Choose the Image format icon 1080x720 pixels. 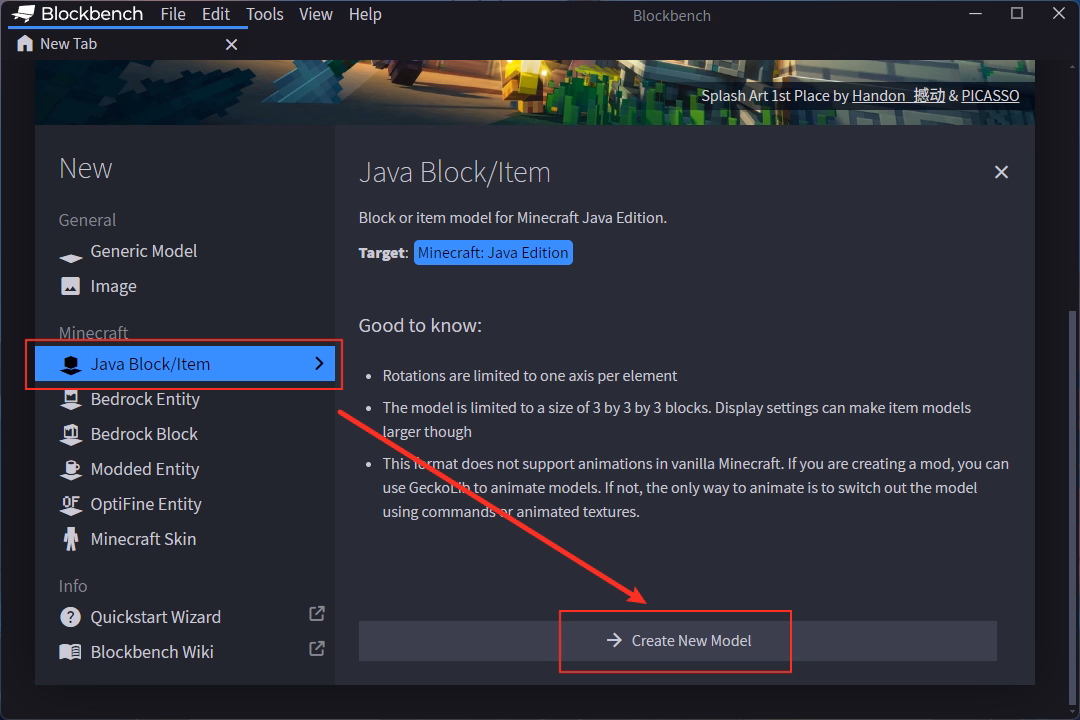point(70,286)
